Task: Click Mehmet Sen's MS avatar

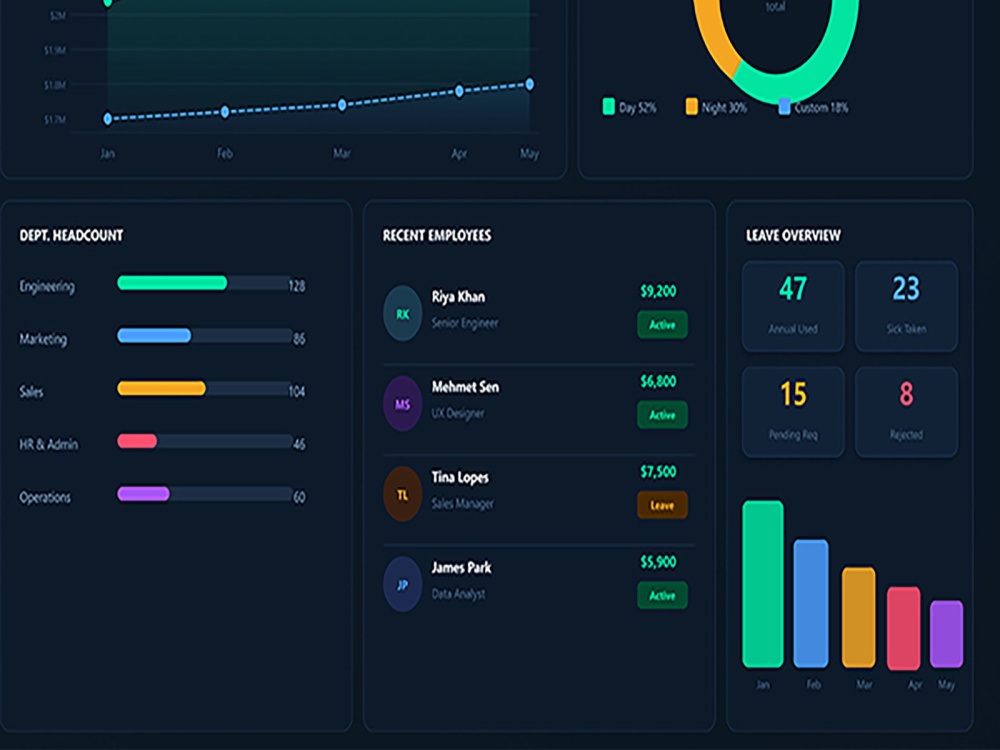Action: coord(402,404)
